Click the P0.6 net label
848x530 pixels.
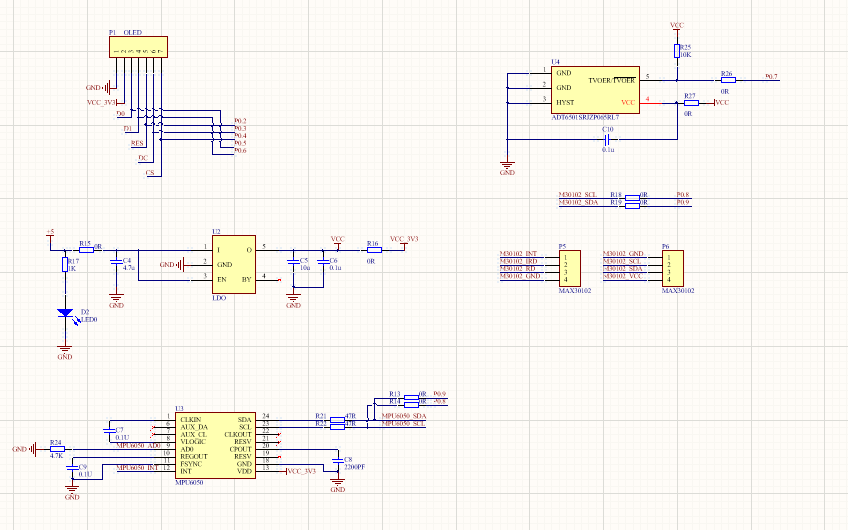point(240,151)
